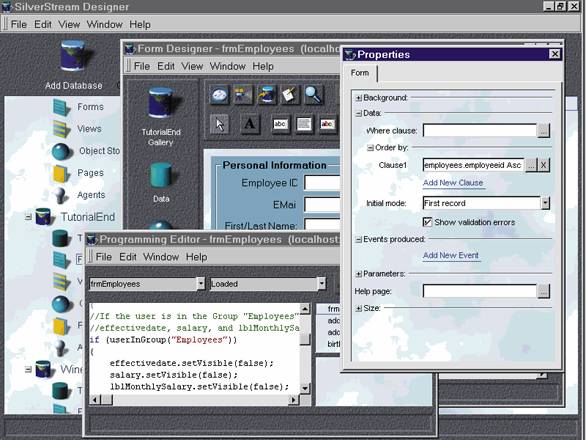Expand the Parameters section
This screenshot has width=586, height=440.
(358, 274)
